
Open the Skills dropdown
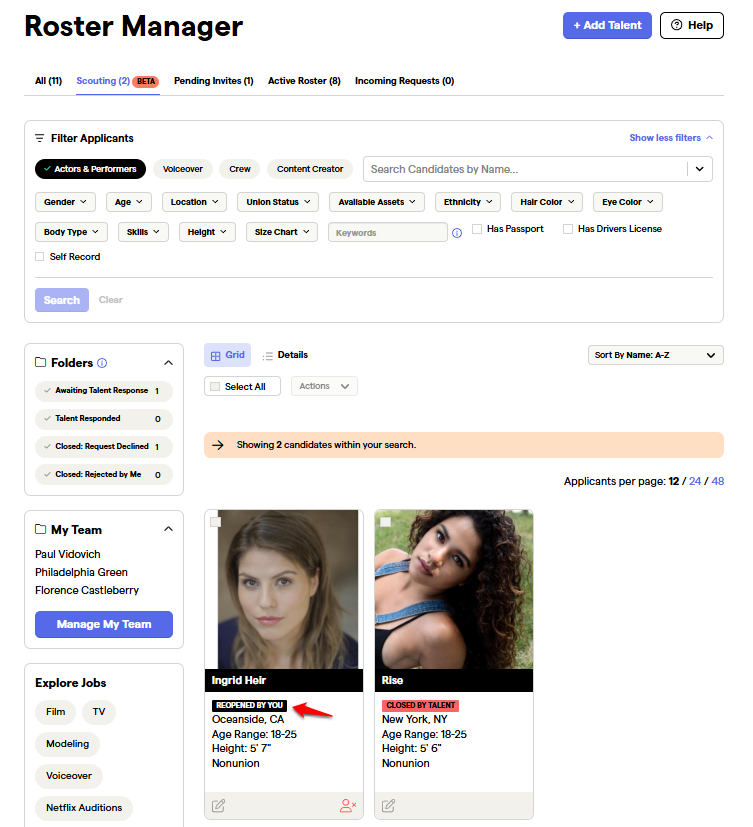tap(143, 232)
